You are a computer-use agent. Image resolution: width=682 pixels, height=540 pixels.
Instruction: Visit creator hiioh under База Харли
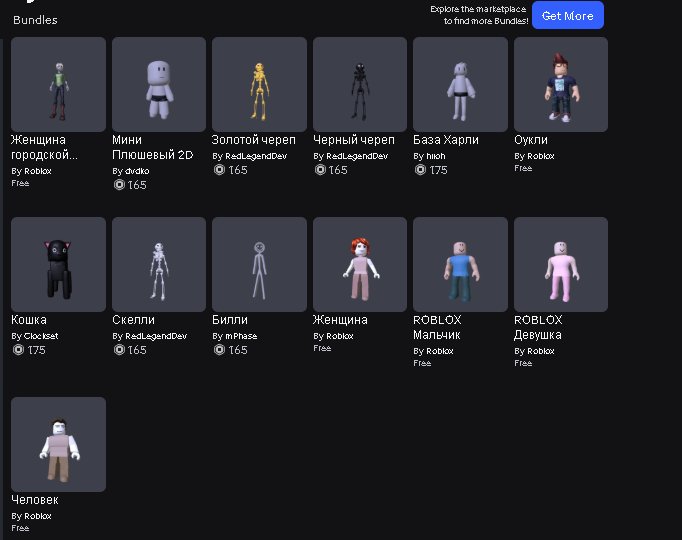(x=435, y=156)
